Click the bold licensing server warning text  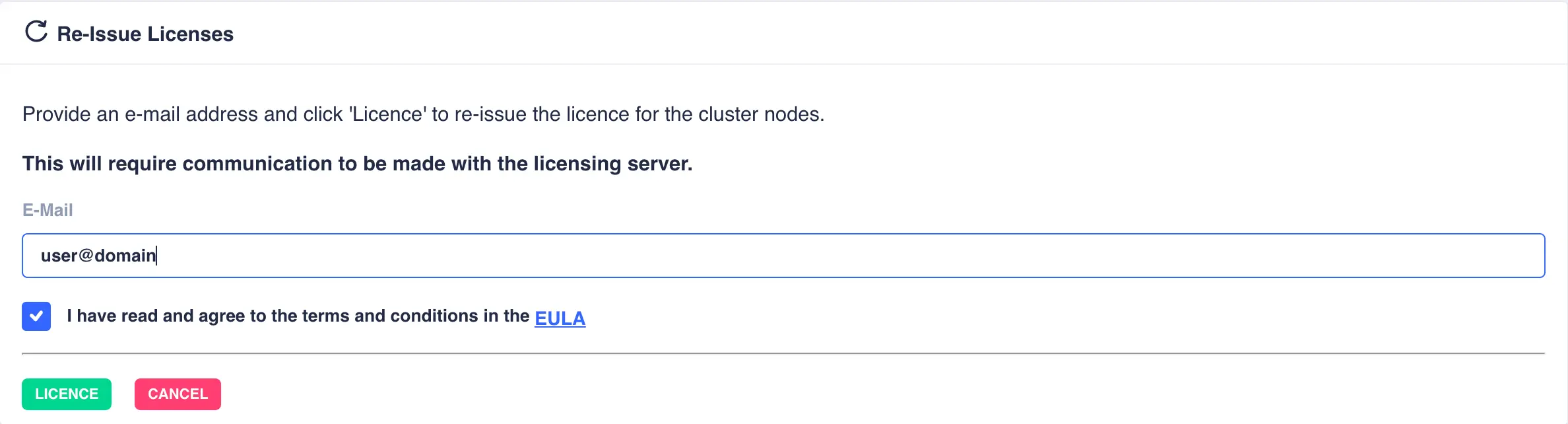357,164
